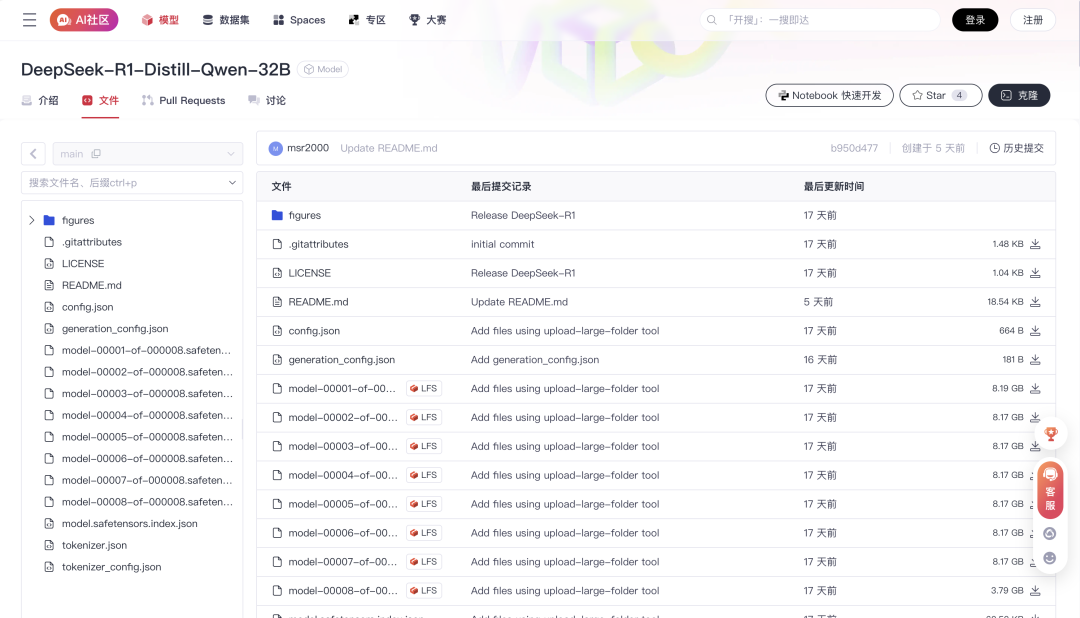Select generation_config.json in the file tree

[x=115, y=329]
